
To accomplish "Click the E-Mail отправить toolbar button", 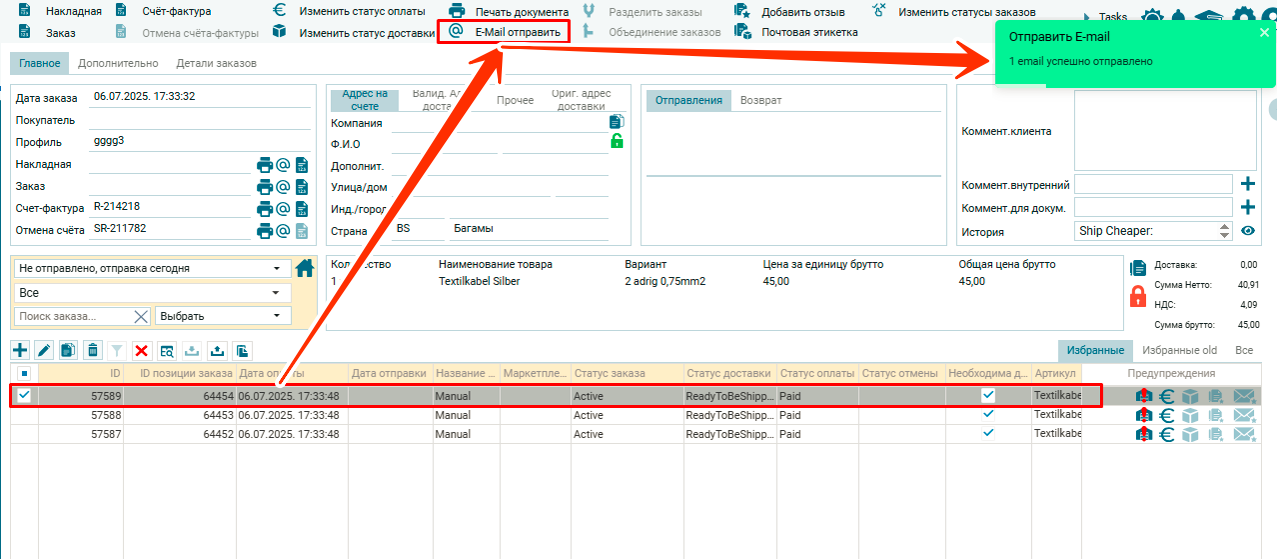I will coord(505,32).
